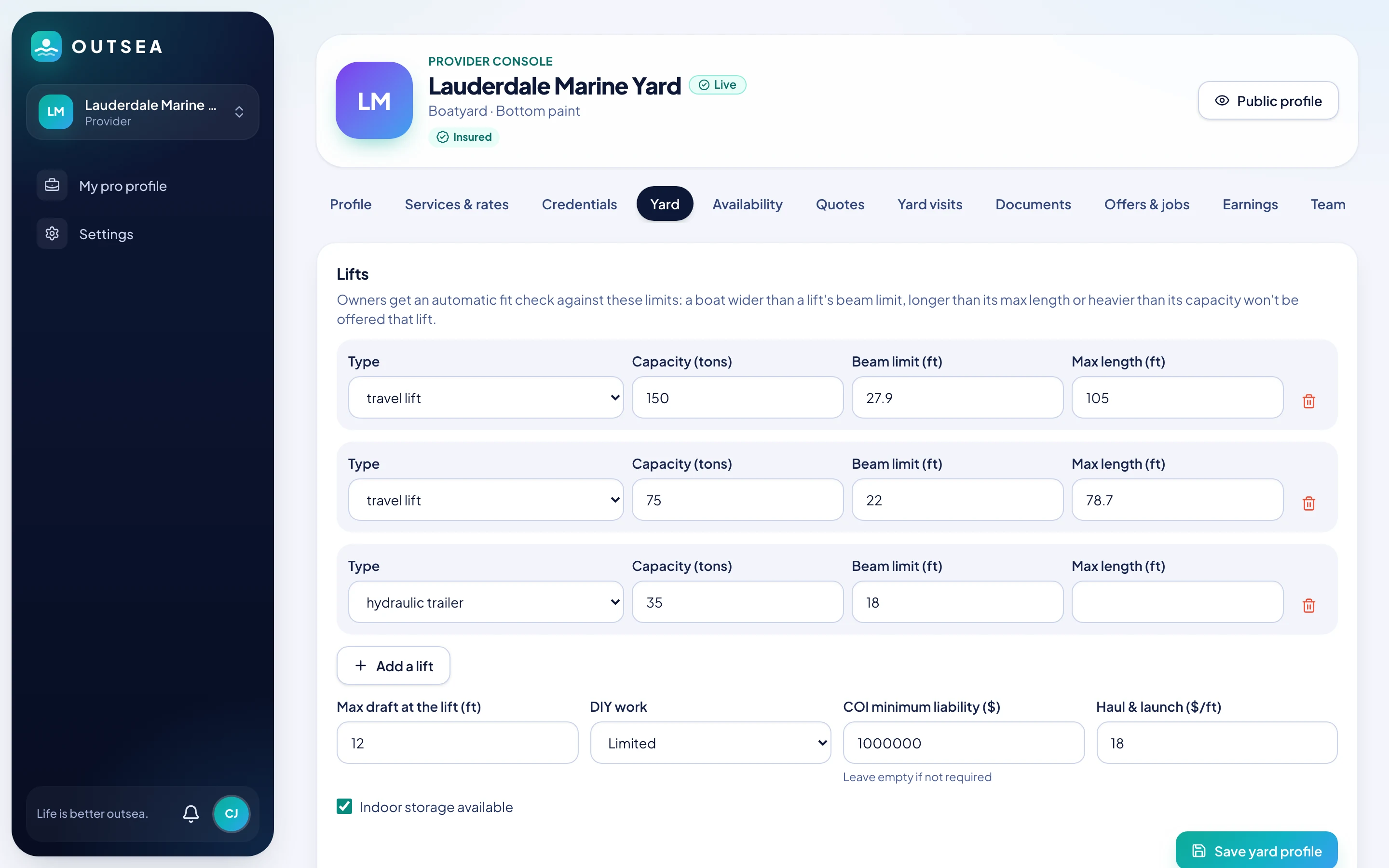Image resolution: width=1389 pixels, height=868 pixels.
Task: Open the DIY work dropdown
Action: point(710,743)
